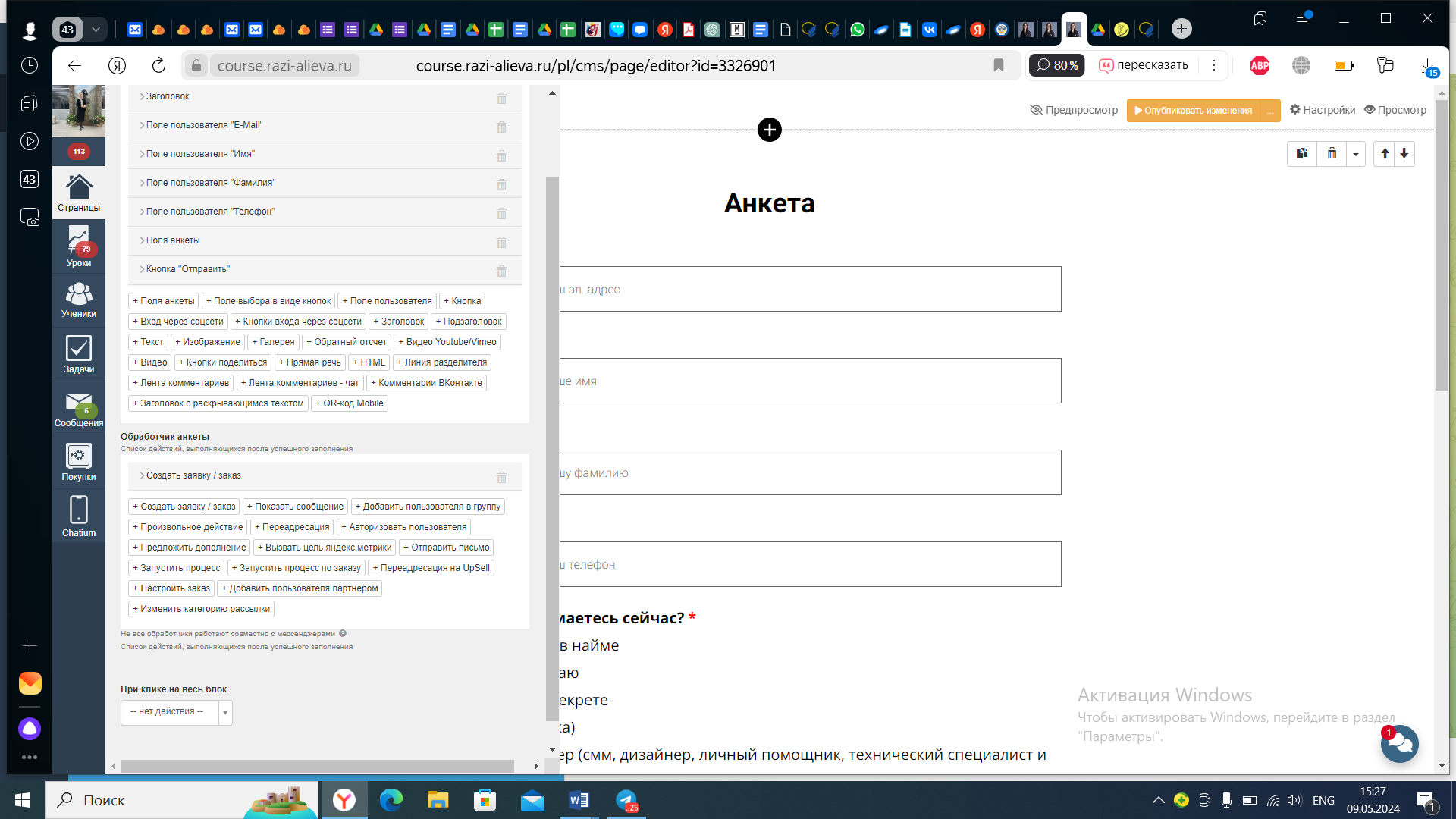Open dropdown arrow beside trash icon
This screenshot has height=819, width=1456.
[x=1356, y=154]
